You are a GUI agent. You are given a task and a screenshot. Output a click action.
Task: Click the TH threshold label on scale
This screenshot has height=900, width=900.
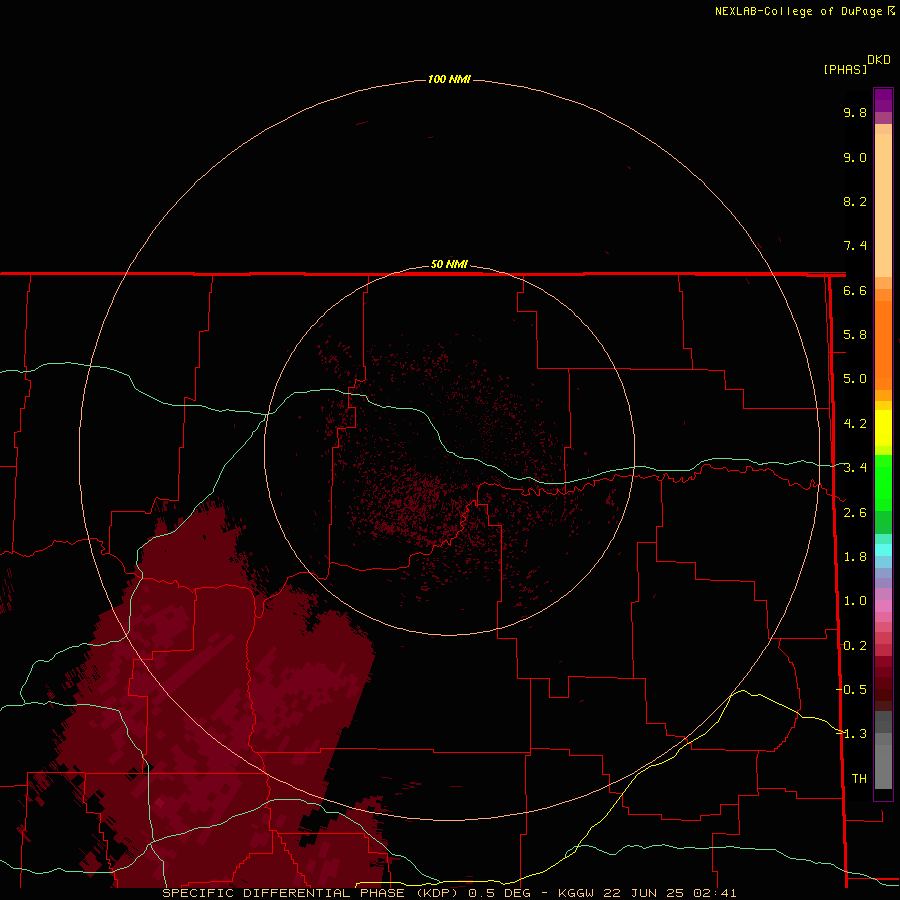pos(859,779)
